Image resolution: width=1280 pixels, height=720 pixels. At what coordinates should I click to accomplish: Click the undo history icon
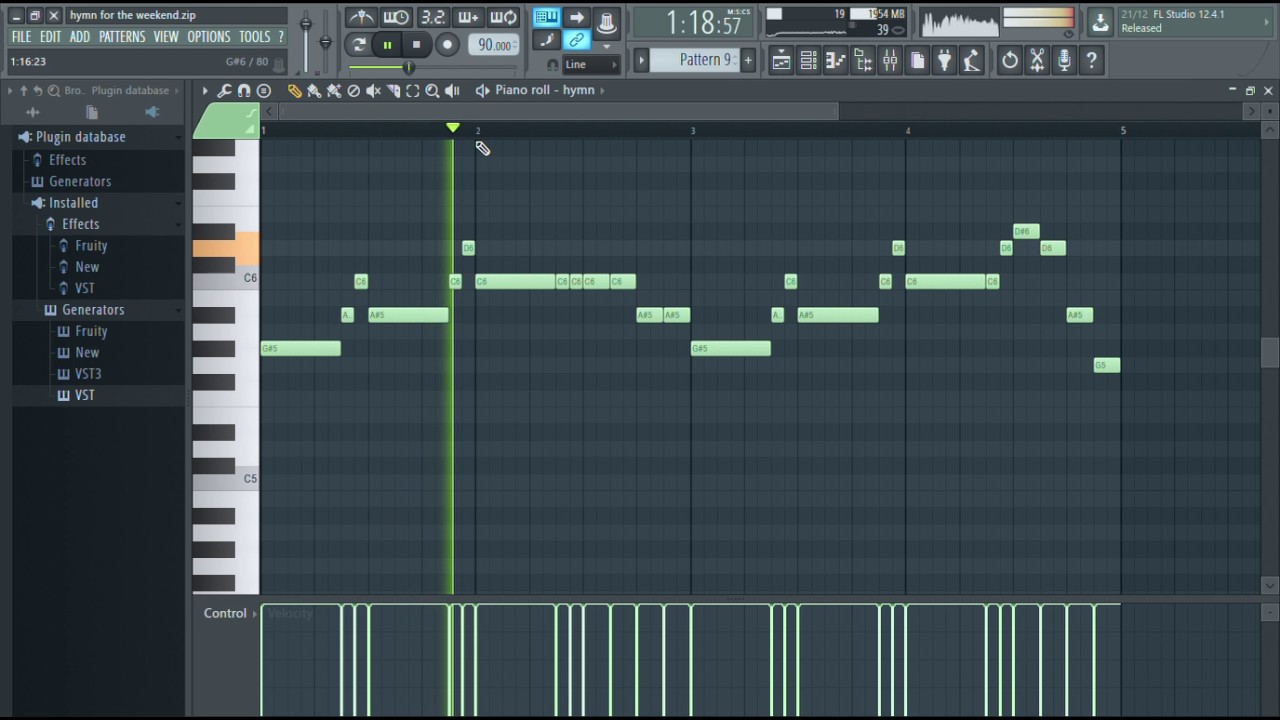point(1010,61)
